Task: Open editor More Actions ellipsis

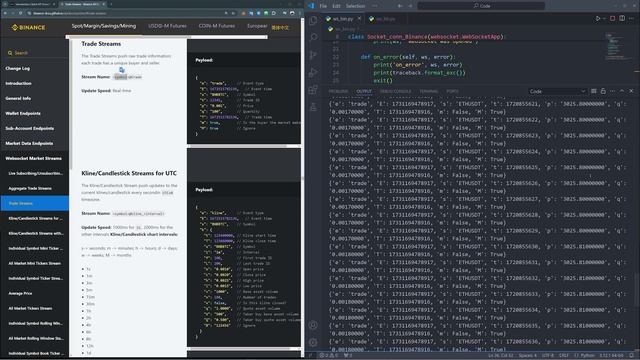Action: pyautogui.click(x=631, y=19)
